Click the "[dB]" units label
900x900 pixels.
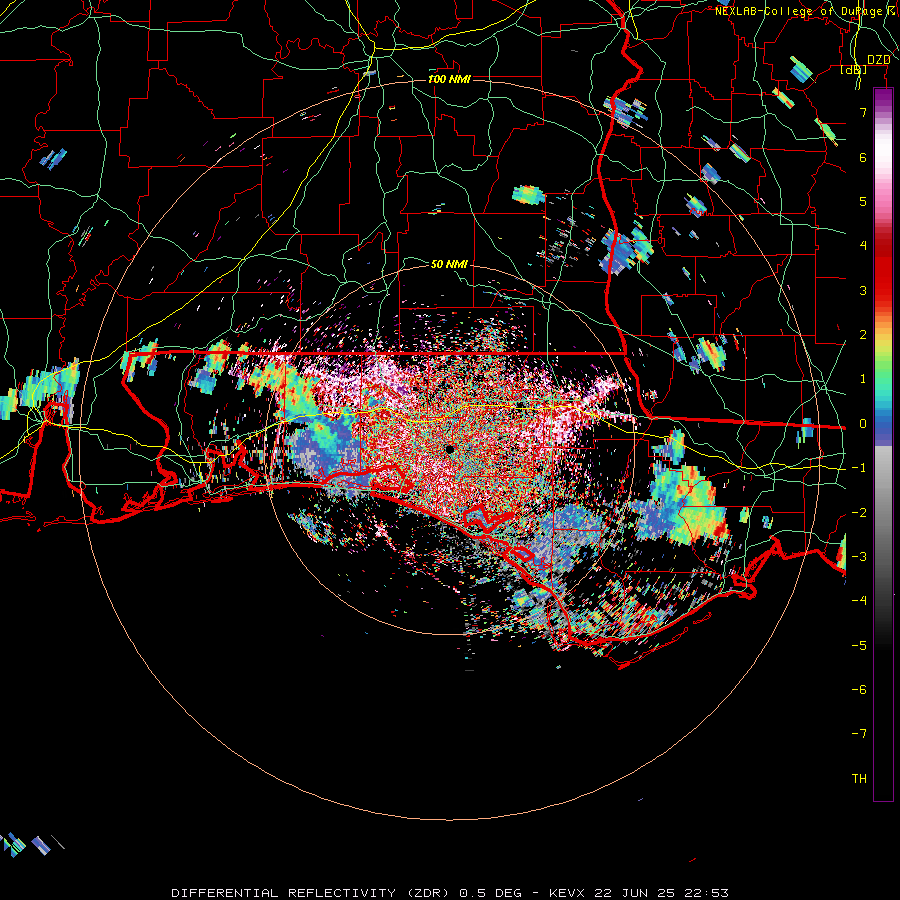tap(853, 69)
